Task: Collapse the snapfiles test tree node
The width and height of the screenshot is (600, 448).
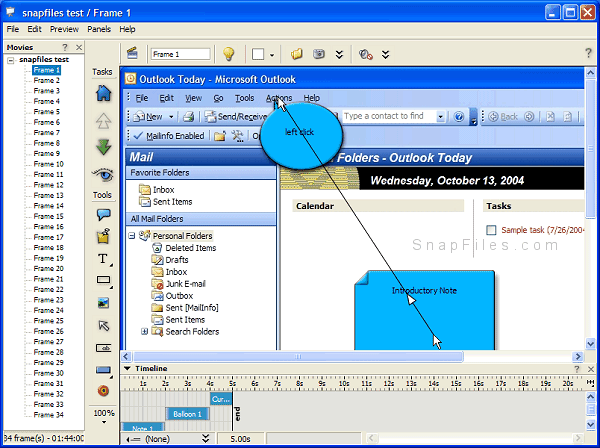Action: (11, 60)
